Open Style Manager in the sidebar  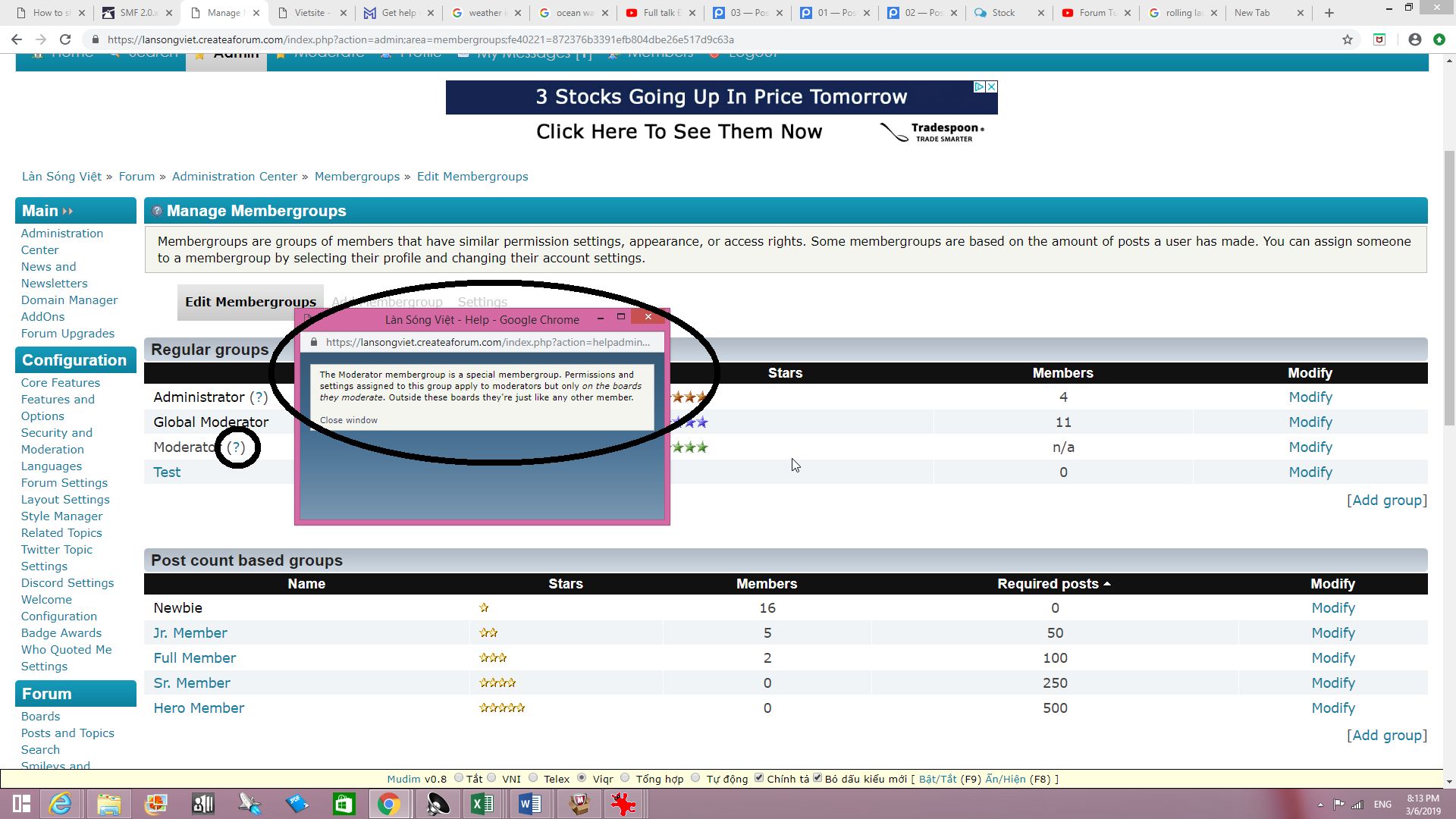[x=61, y=516]
